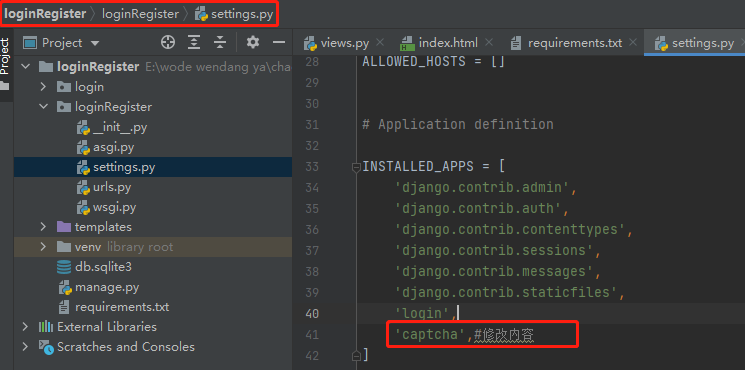Select settings.py in the project tree
Screen dimensions: 745x370
click(x=153, y=167)
